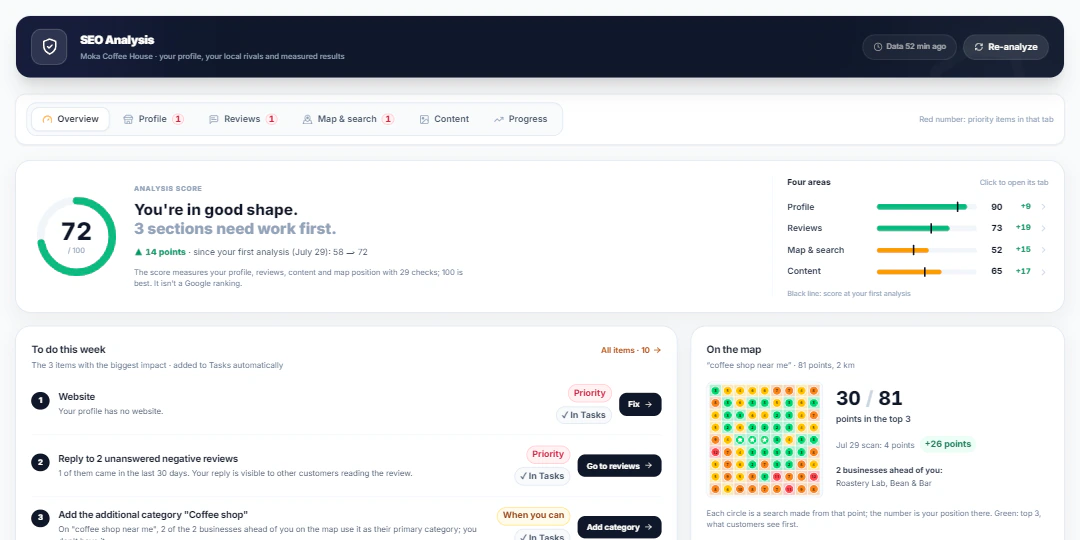Click the red badge on Map & search tab

tap(388, 119)
